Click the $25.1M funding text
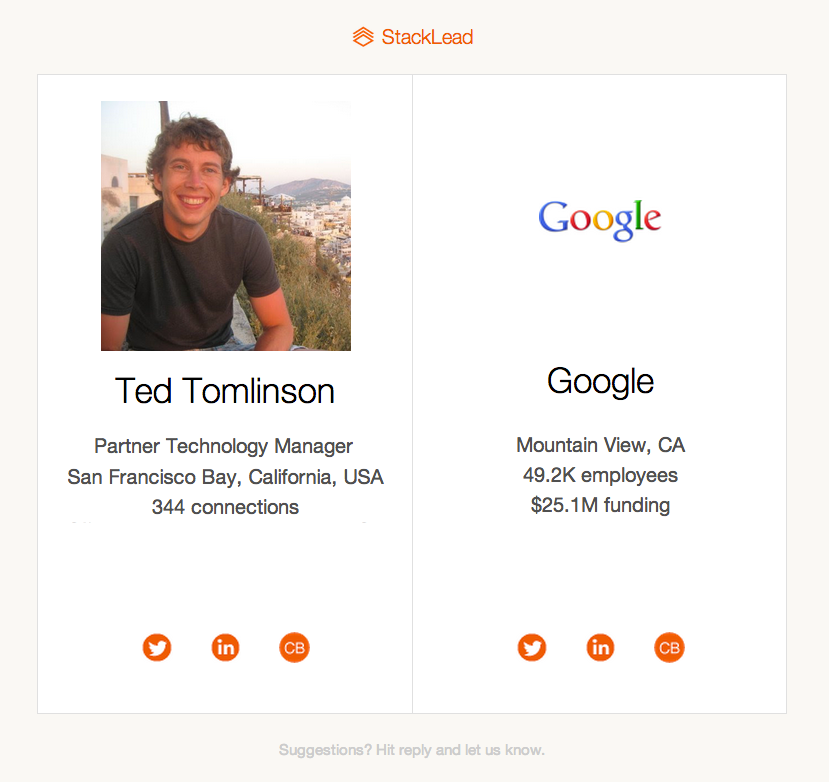Viewport: 829px width, 782px height. coord(601,505)
